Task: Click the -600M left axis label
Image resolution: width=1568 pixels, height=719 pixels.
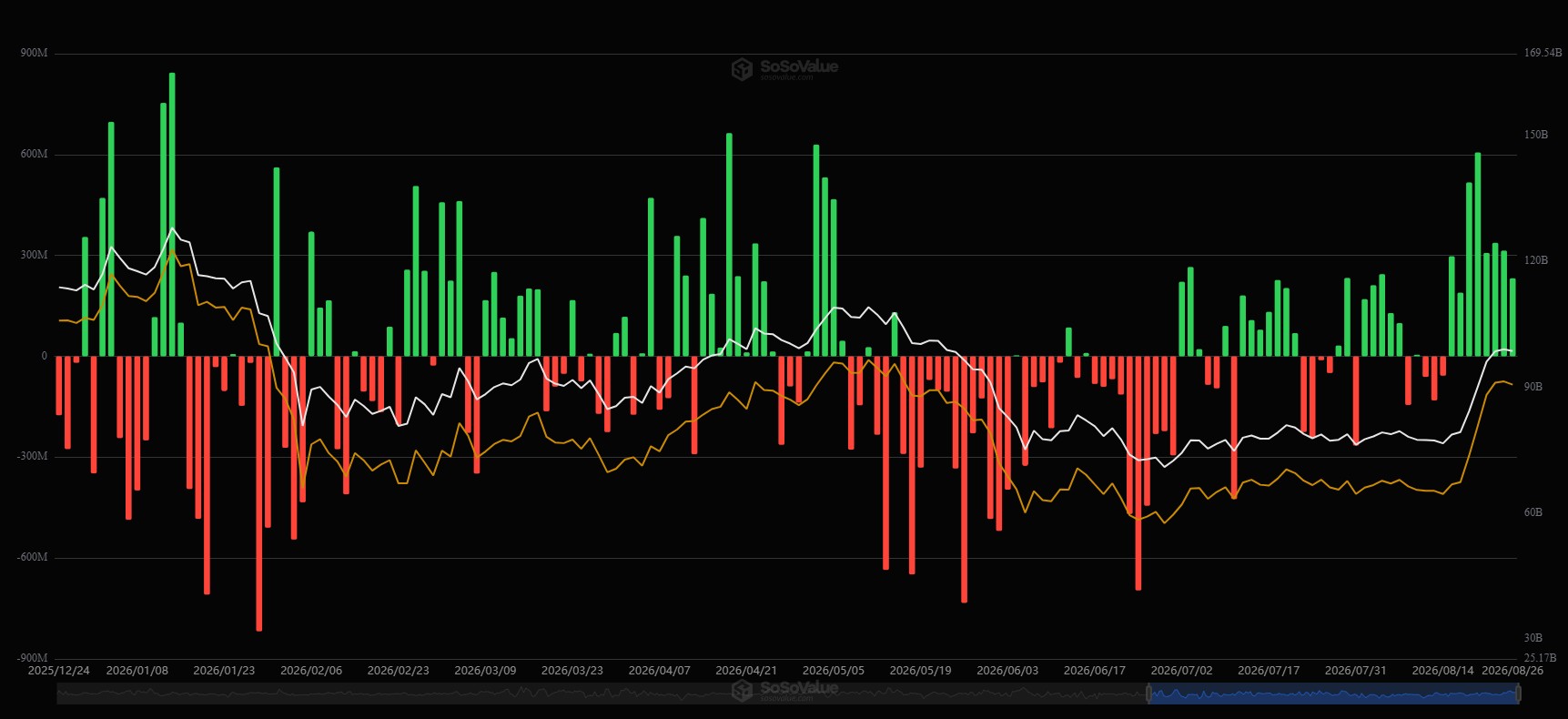Action: 33,557
